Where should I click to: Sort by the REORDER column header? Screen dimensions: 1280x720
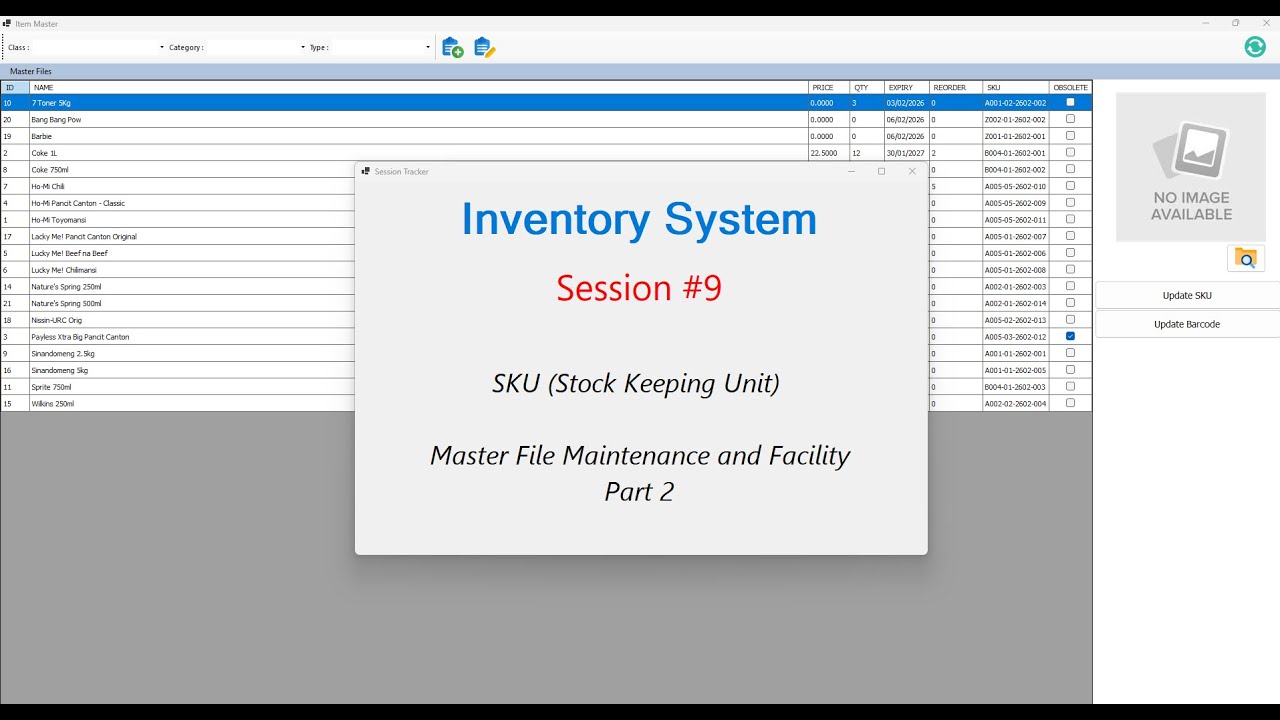(955, 87)
